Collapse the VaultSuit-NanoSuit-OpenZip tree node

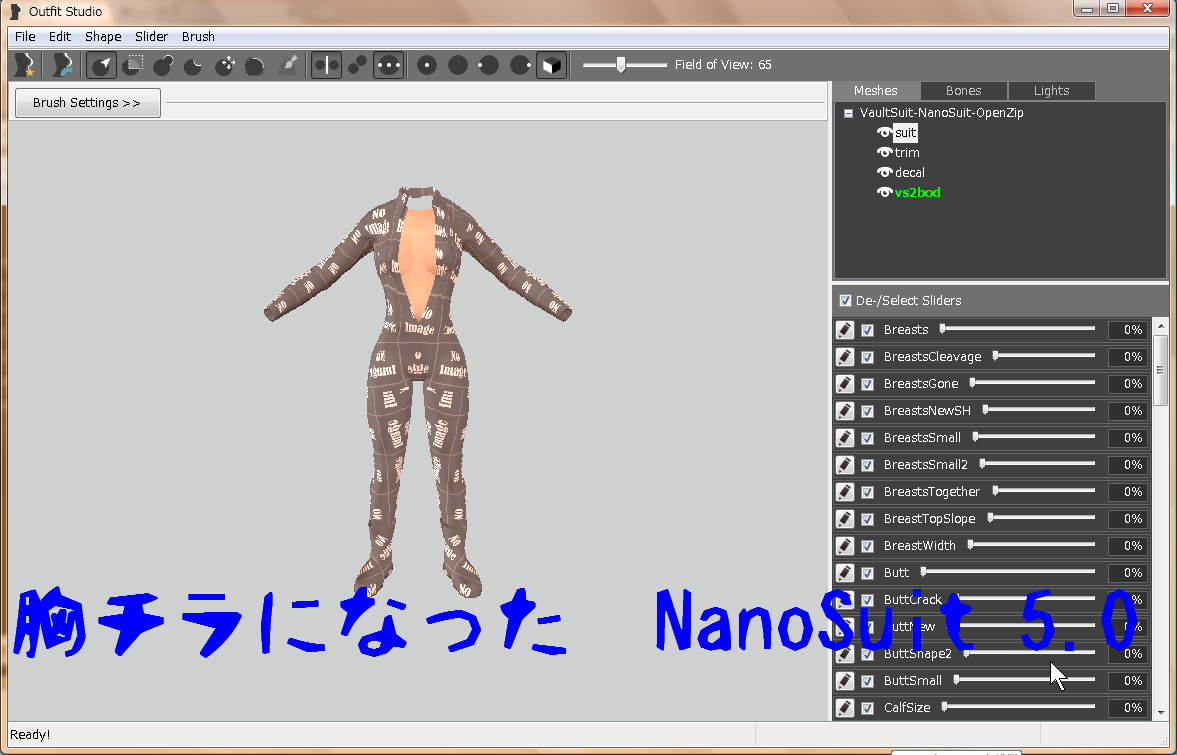(848, 113)
